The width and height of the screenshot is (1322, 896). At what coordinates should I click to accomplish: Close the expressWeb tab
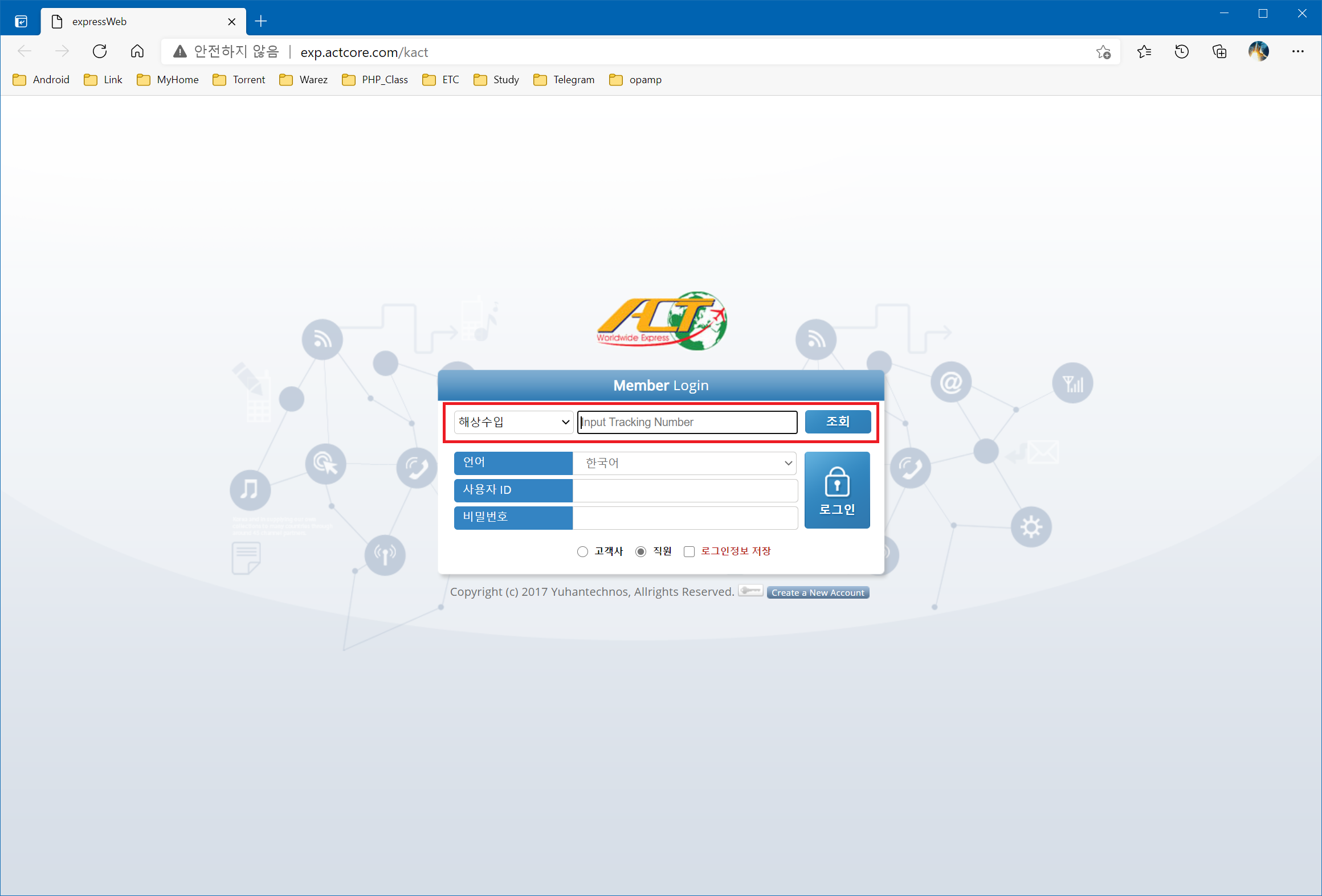tap(232, 22)
